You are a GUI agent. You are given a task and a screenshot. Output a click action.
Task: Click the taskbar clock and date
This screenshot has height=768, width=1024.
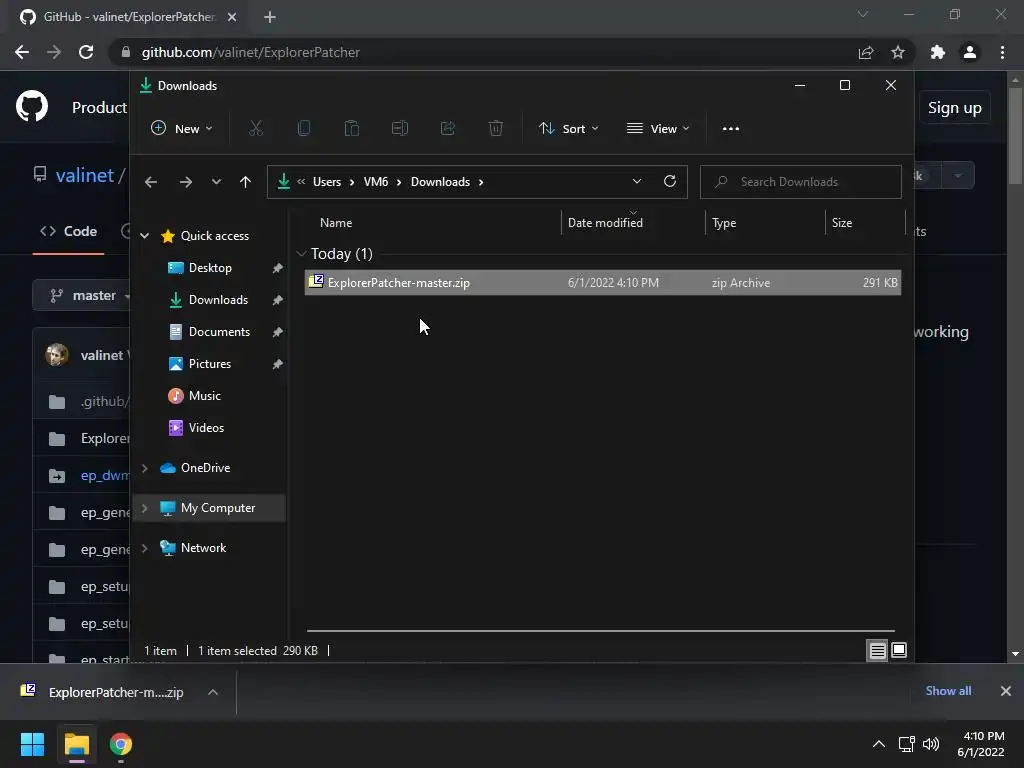point(981,744)
